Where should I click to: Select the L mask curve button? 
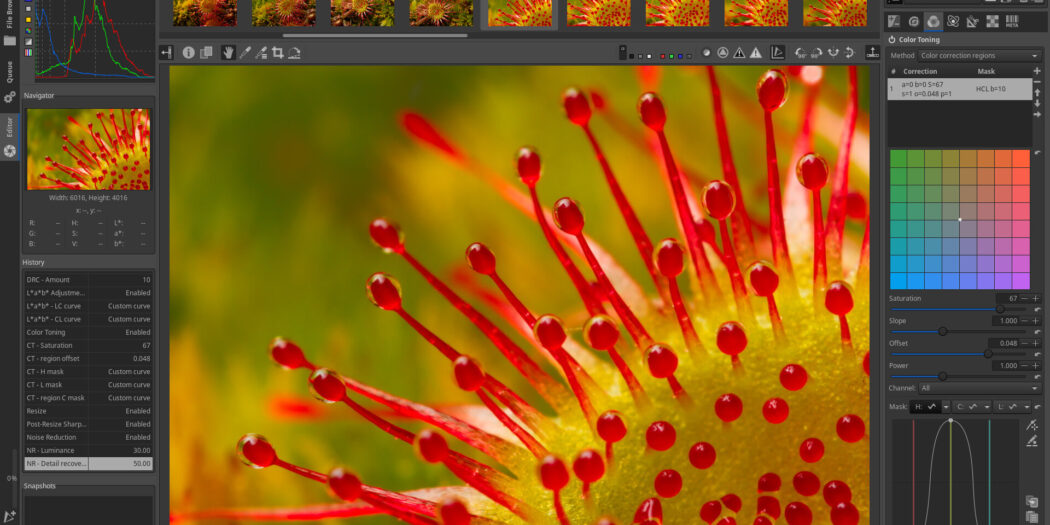(1008, 406)
